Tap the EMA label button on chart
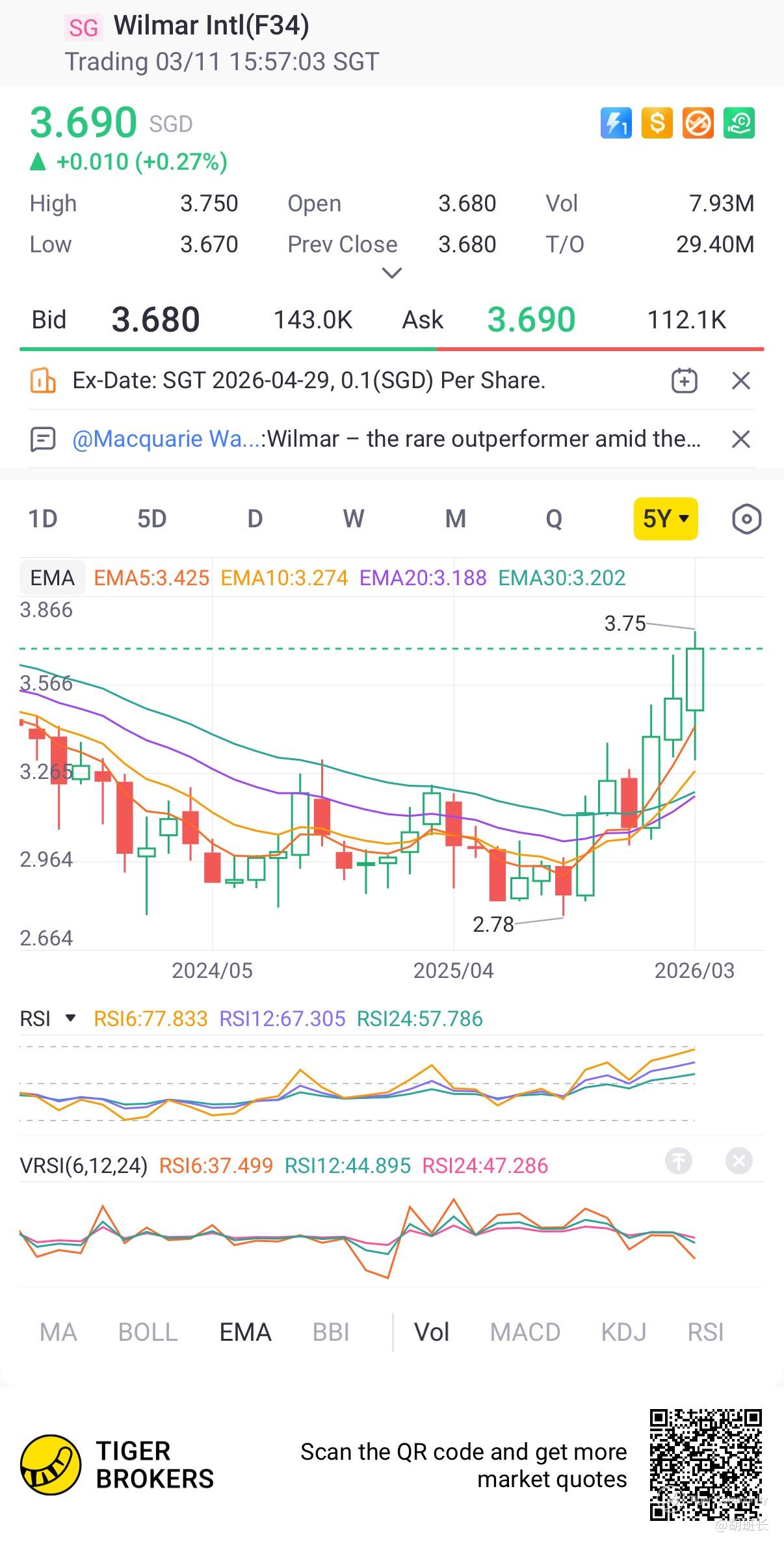 [x=53, y=577]
